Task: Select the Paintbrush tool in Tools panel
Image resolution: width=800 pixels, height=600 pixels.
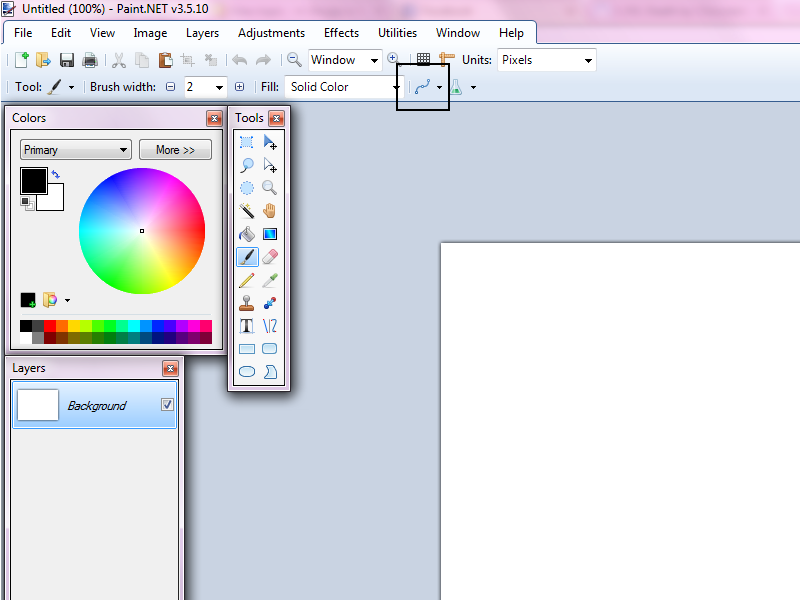Action: tap(247, 257)
